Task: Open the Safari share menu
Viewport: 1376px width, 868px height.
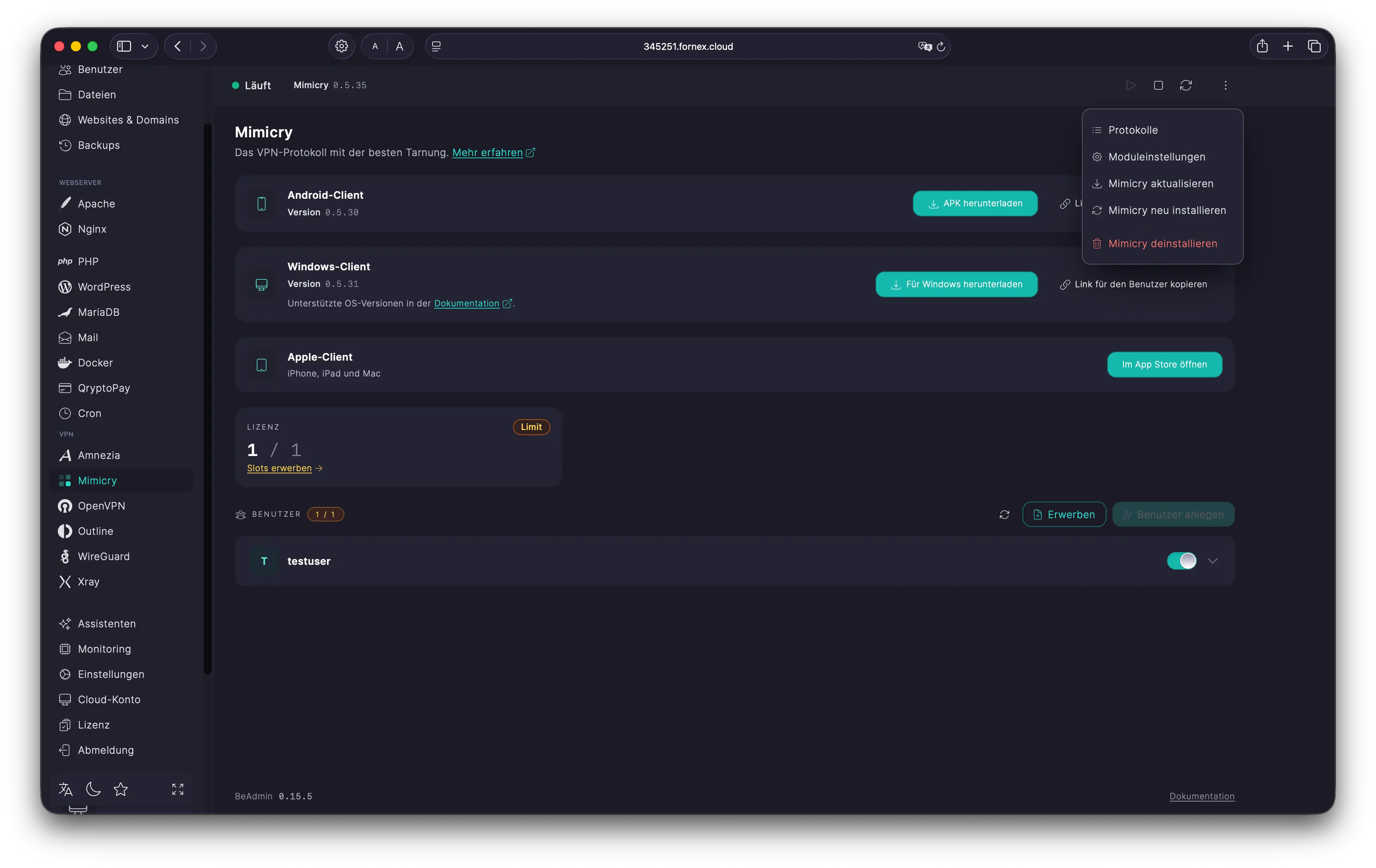Action: (x=1262, y=46)
